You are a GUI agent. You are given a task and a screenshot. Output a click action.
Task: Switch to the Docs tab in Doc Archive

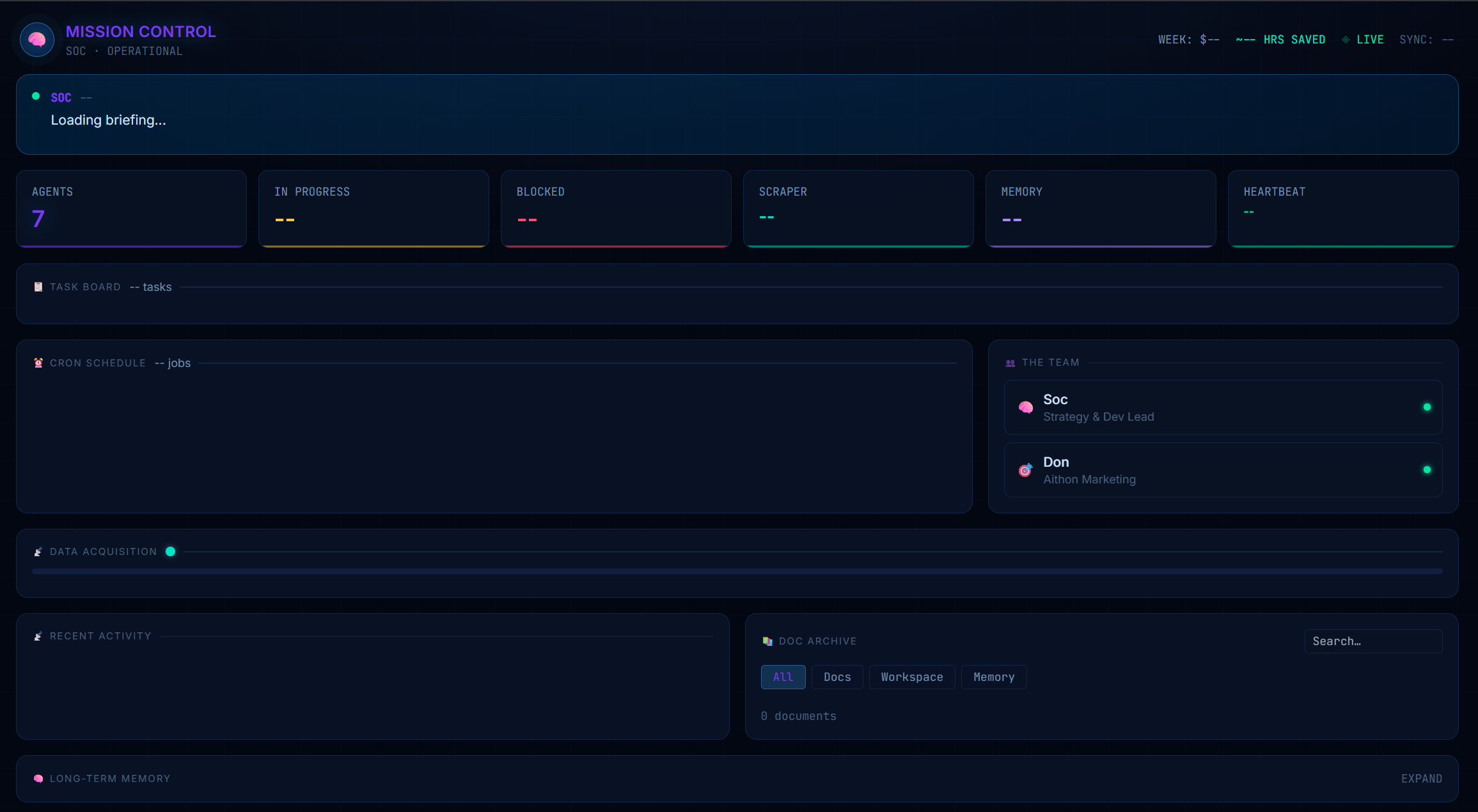tap(837, 677)
